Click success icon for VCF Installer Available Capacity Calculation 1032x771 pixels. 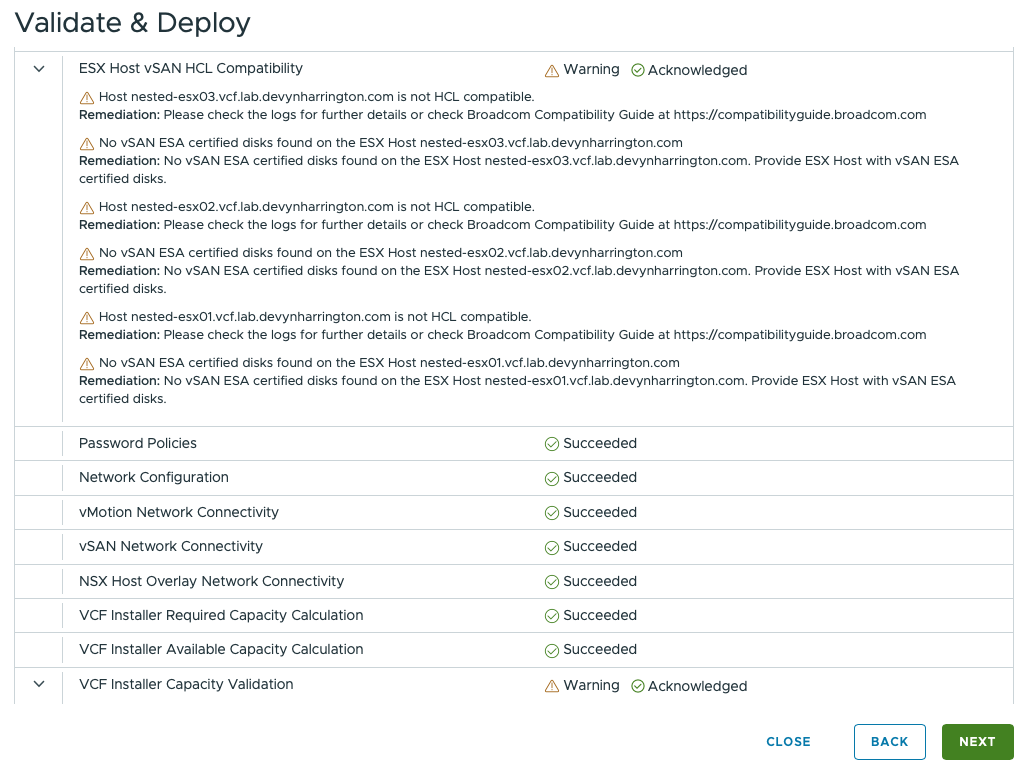coord(552,651)
